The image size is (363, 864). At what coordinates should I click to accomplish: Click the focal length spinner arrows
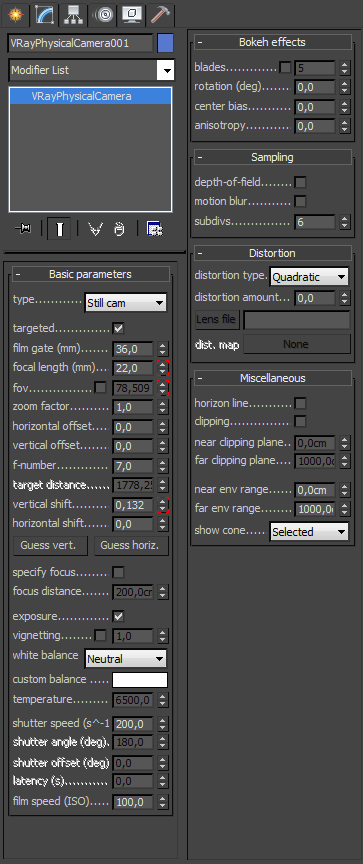point(162,368)
